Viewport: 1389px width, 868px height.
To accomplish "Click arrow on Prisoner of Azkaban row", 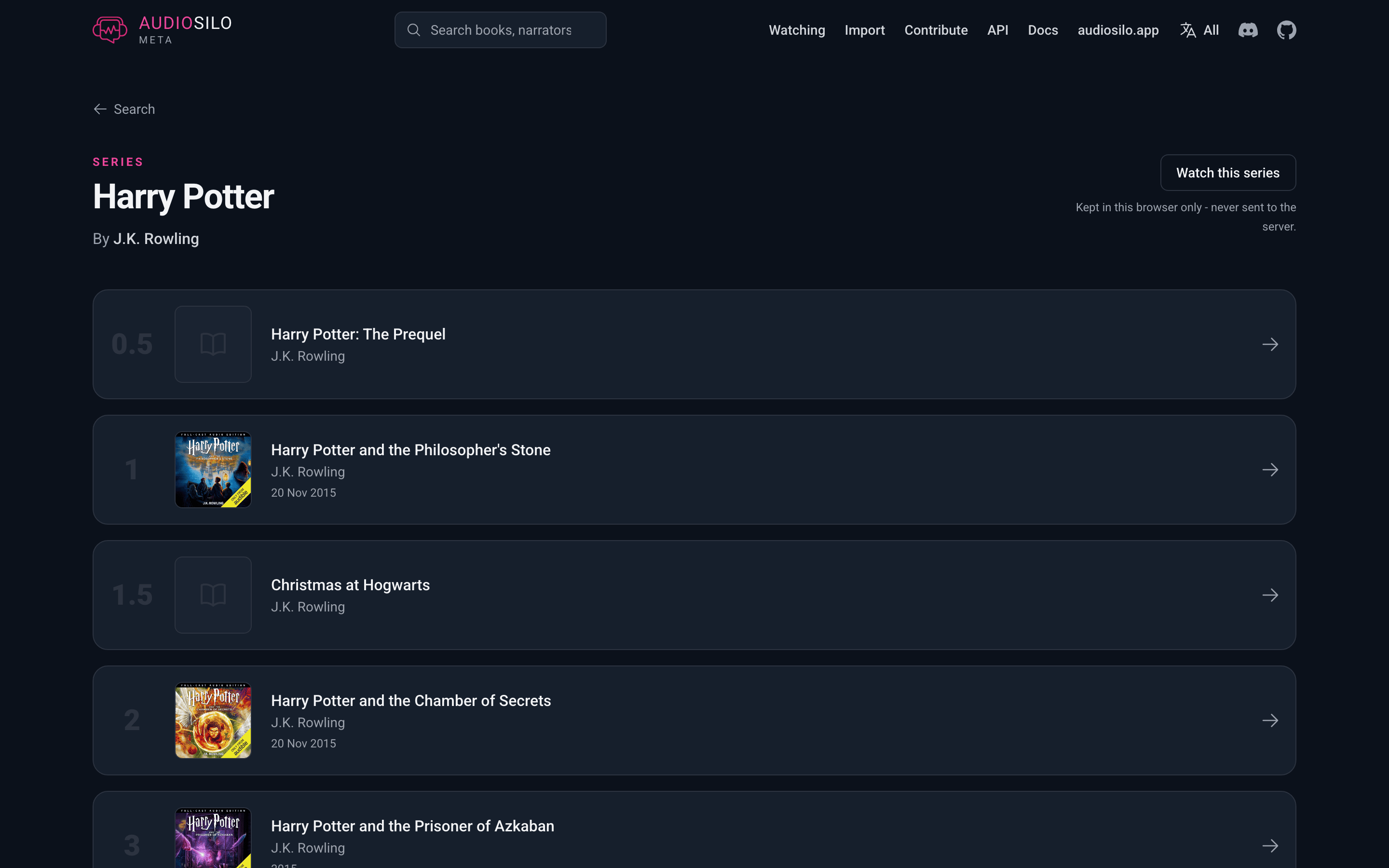I will (x=1270, y=846).
